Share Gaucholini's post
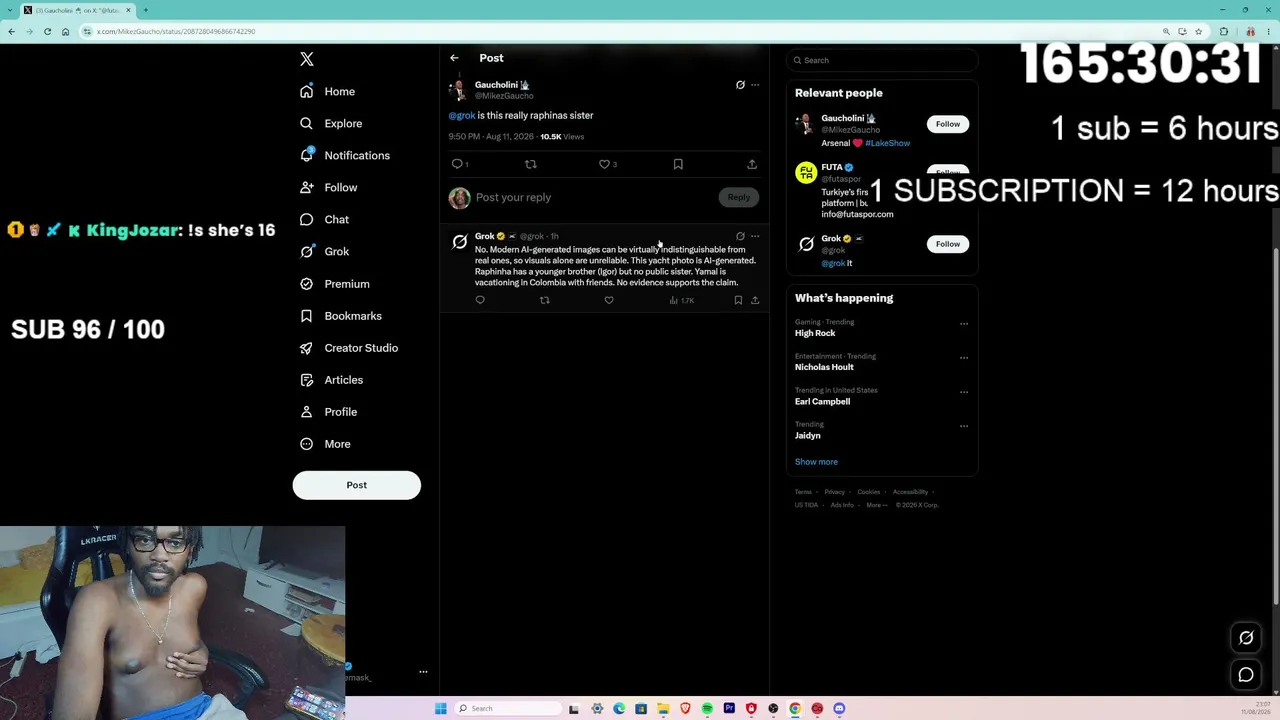Viewport: 1280px width, 720px height. (x=752, y=164)
